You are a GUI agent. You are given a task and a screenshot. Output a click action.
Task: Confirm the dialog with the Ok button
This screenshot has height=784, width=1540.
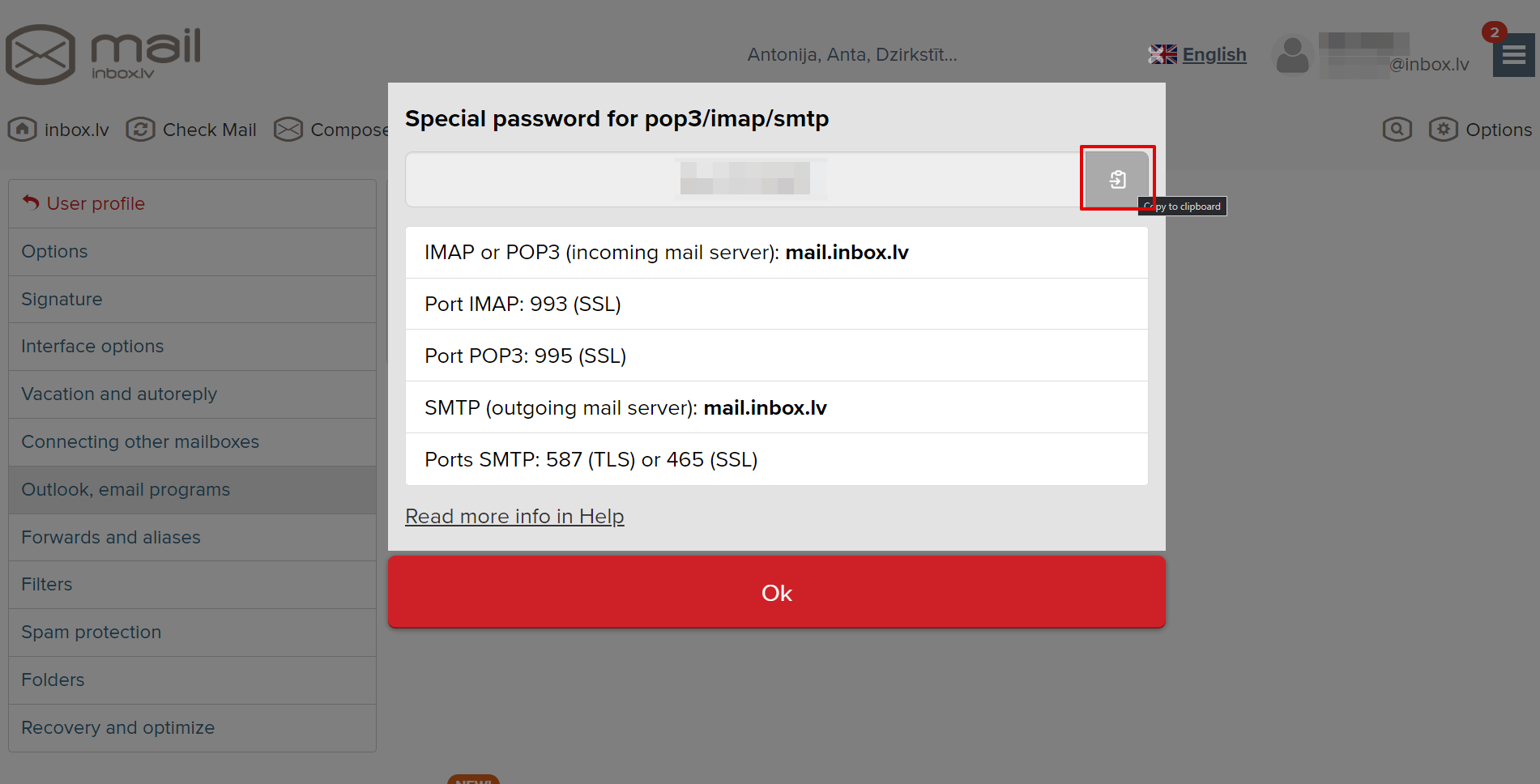(777, 592)
